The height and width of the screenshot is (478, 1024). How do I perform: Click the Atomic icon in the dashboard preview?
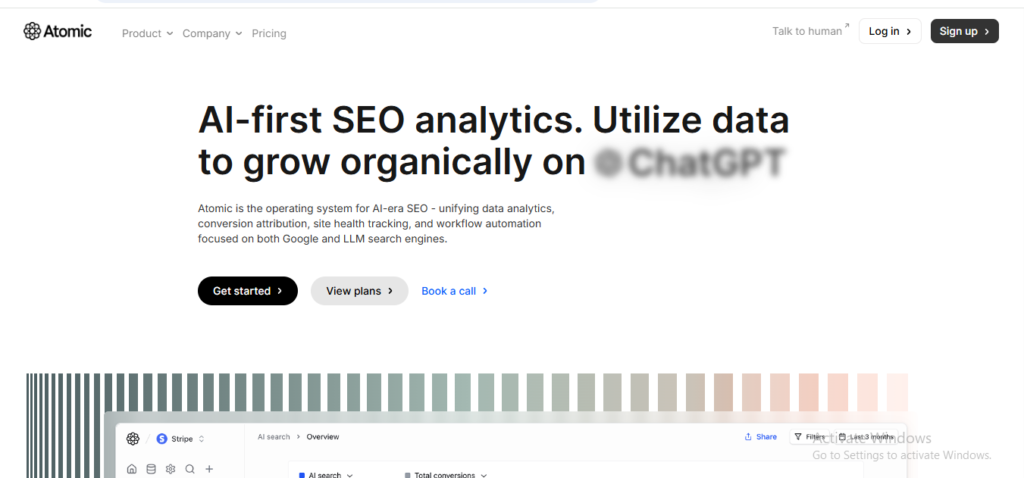pyautogui.click(x=133, y=438)
